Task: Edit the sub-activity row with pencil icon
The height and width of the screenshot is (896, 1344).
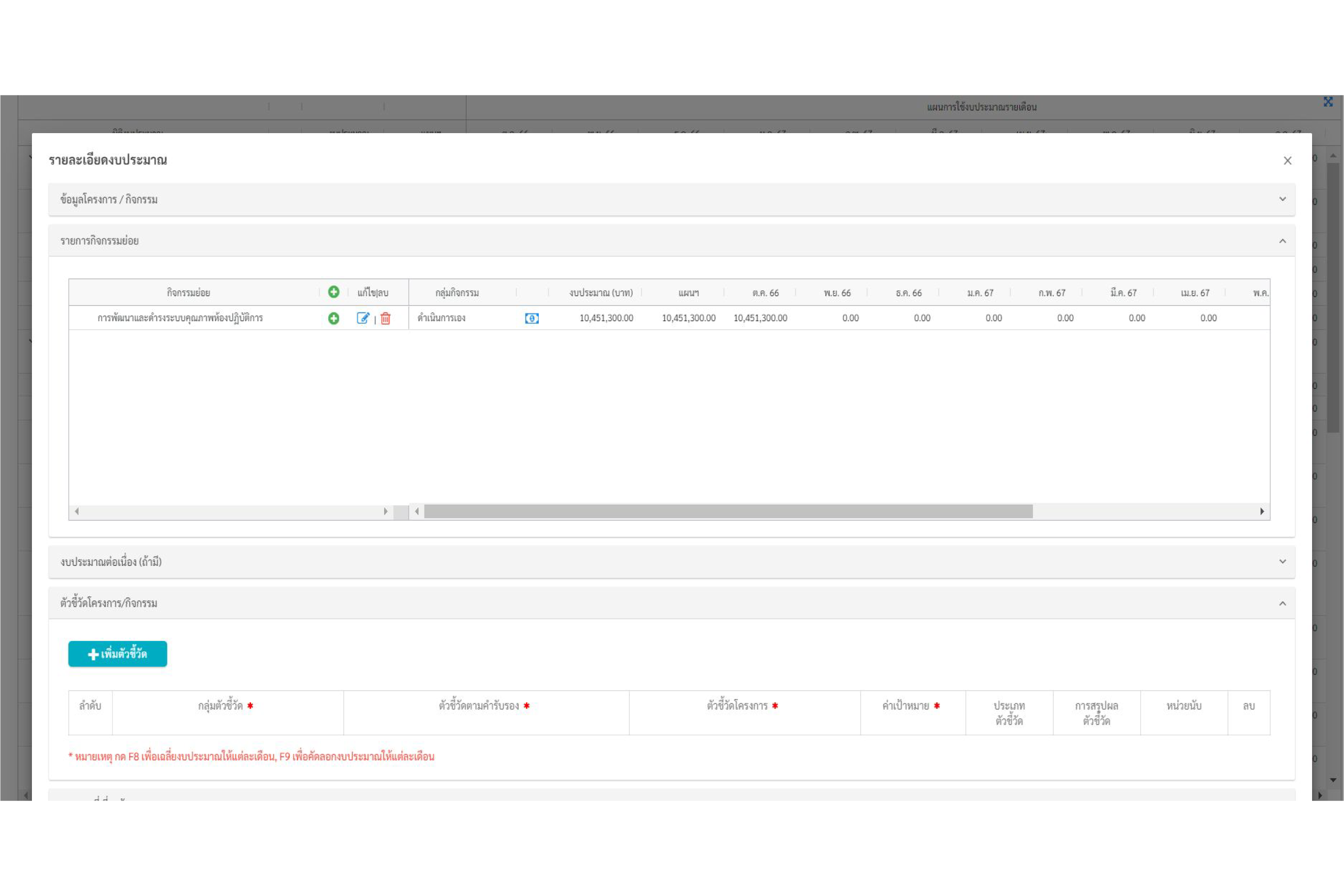Action: pyautogui.click(x=363, y=318)
